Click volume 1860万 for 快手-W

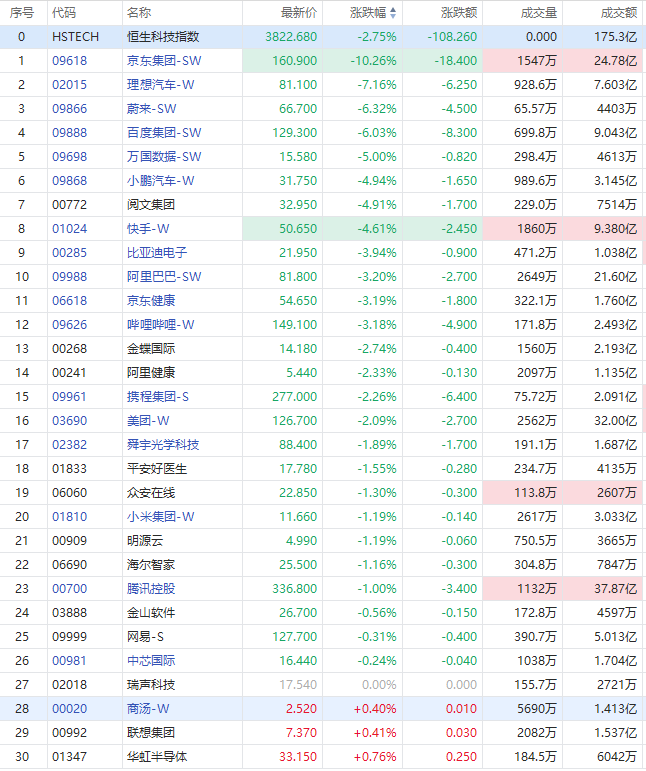pos(537,229)
